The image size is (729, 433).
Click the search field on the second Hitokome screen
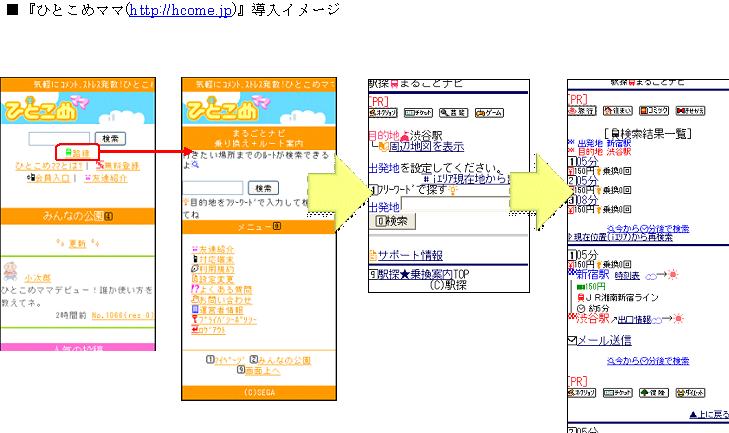pos(212,188)
